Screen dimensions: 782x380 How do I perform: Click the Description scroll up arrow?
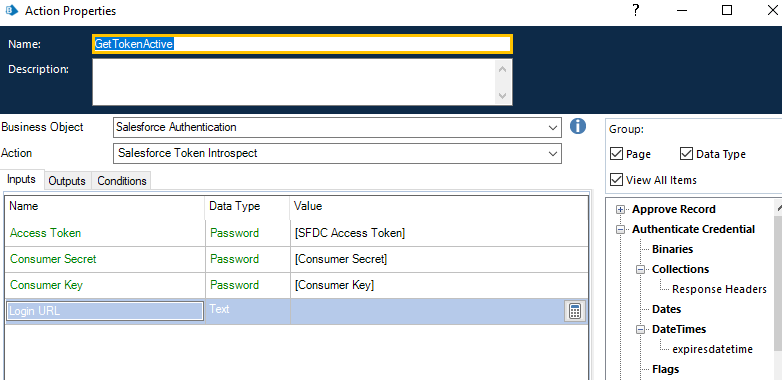click(x=503, y=69)
